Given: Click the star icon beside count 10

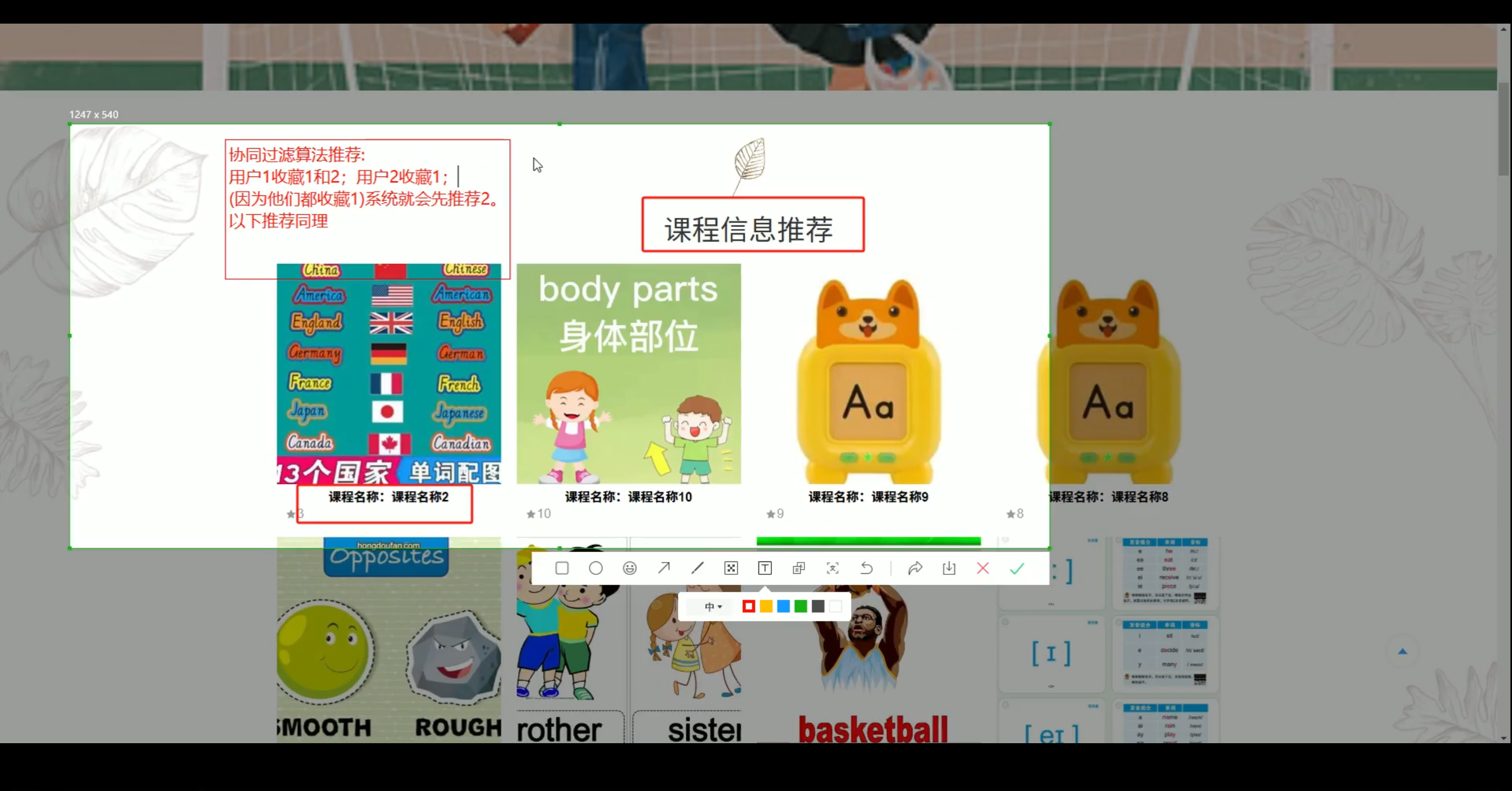Looking at the screenshot, I should [x=530, y=514].
